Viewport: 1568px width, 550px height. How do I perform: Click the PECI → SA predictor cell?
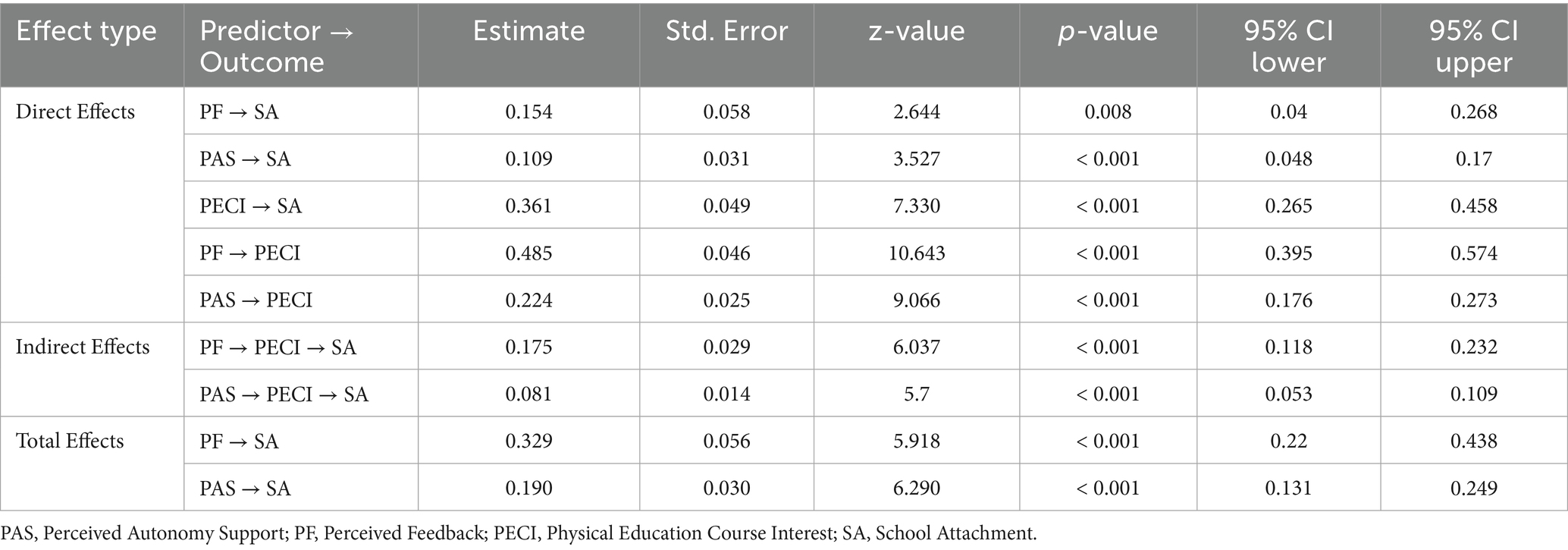coord(251,206)
